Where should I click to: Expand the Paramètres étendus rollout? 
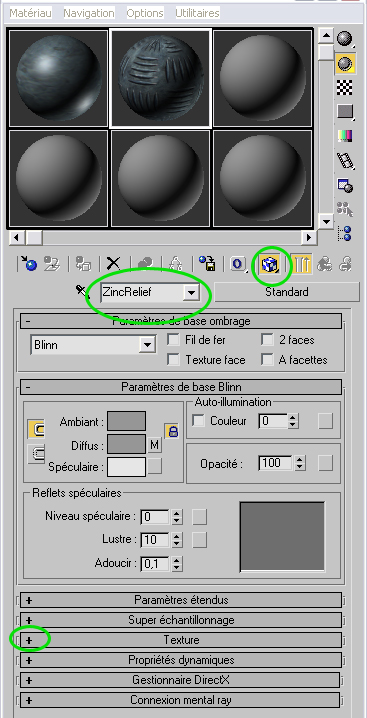click(181, 599)
